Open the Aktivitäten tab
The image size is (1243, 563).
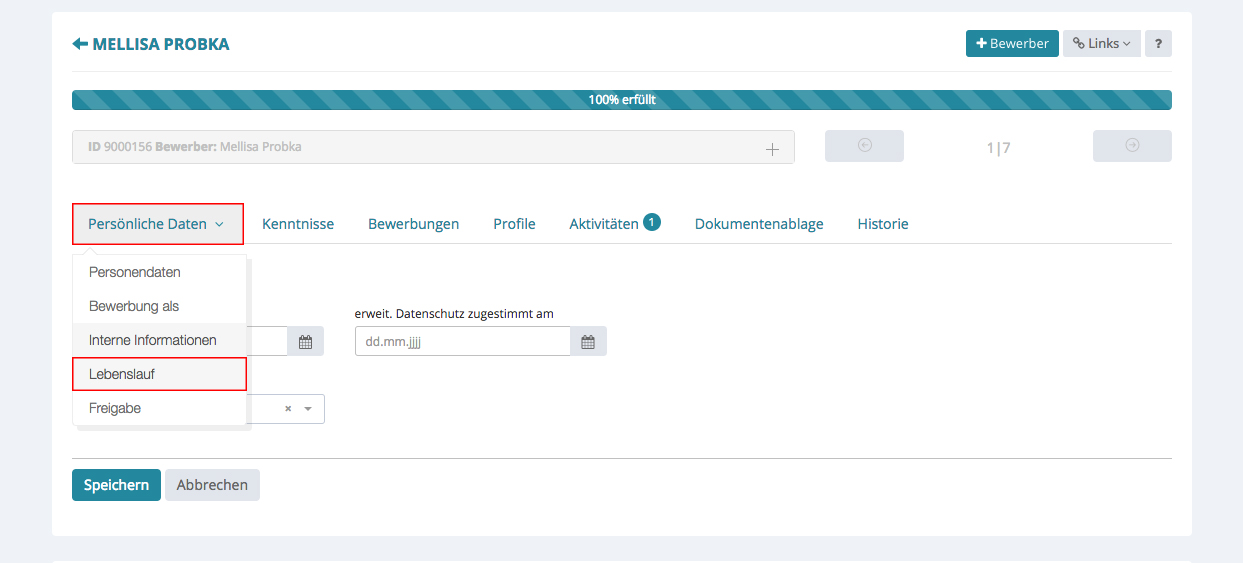604,224
